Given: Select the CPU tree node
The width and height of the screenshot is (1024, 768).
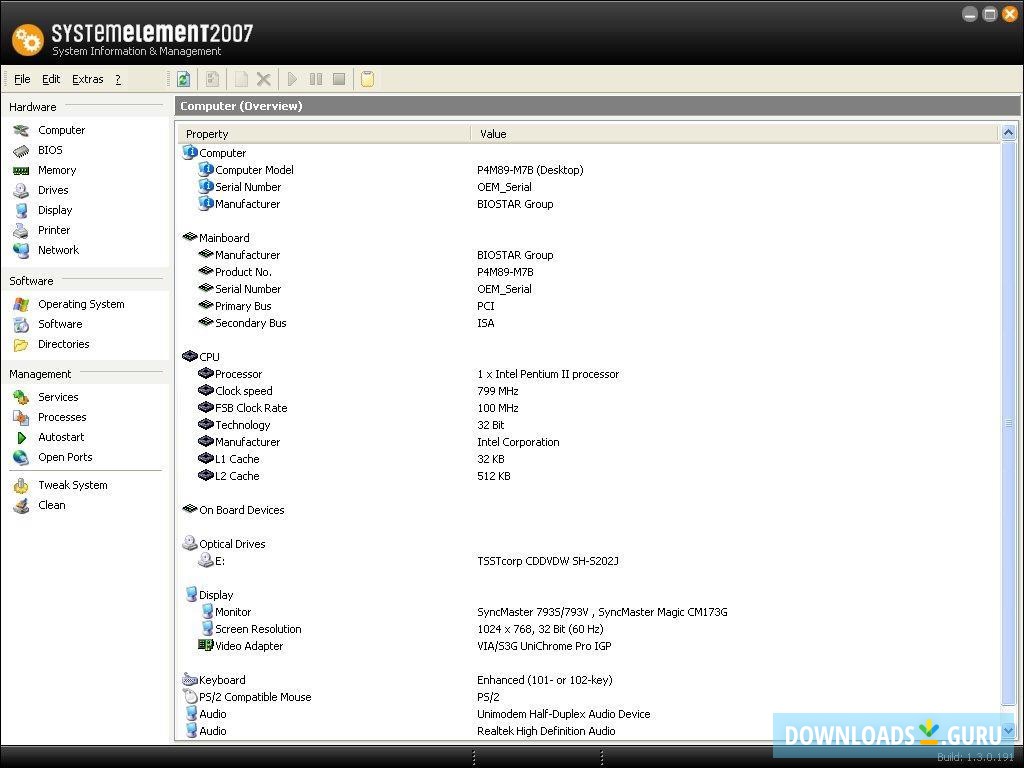Looking at the screenshot, I should (209, 357).
